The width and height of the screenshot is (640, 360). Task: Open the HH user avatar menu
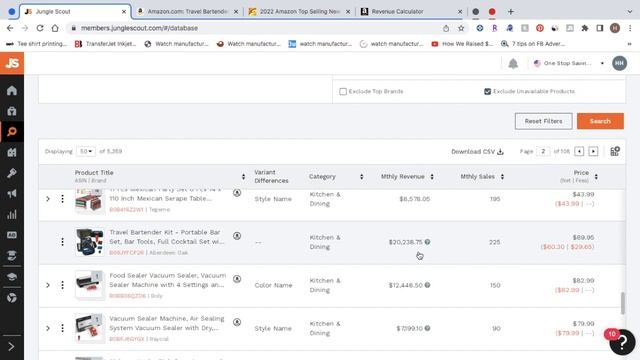click(619, 63)
